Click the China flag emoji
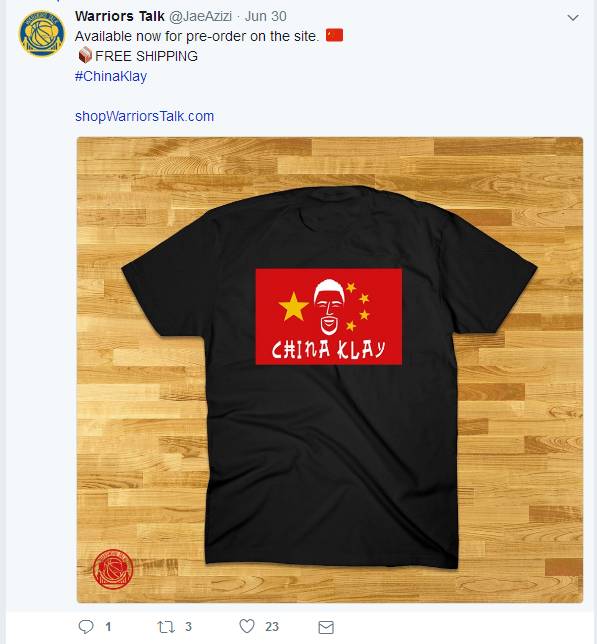 [334, 35]
